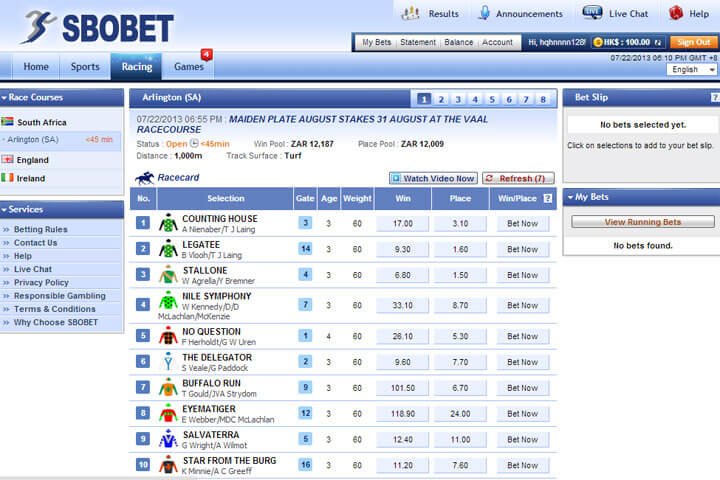The image size is (720, 480).
Task: Open the Betting Rules link
Action: [41, 229]
